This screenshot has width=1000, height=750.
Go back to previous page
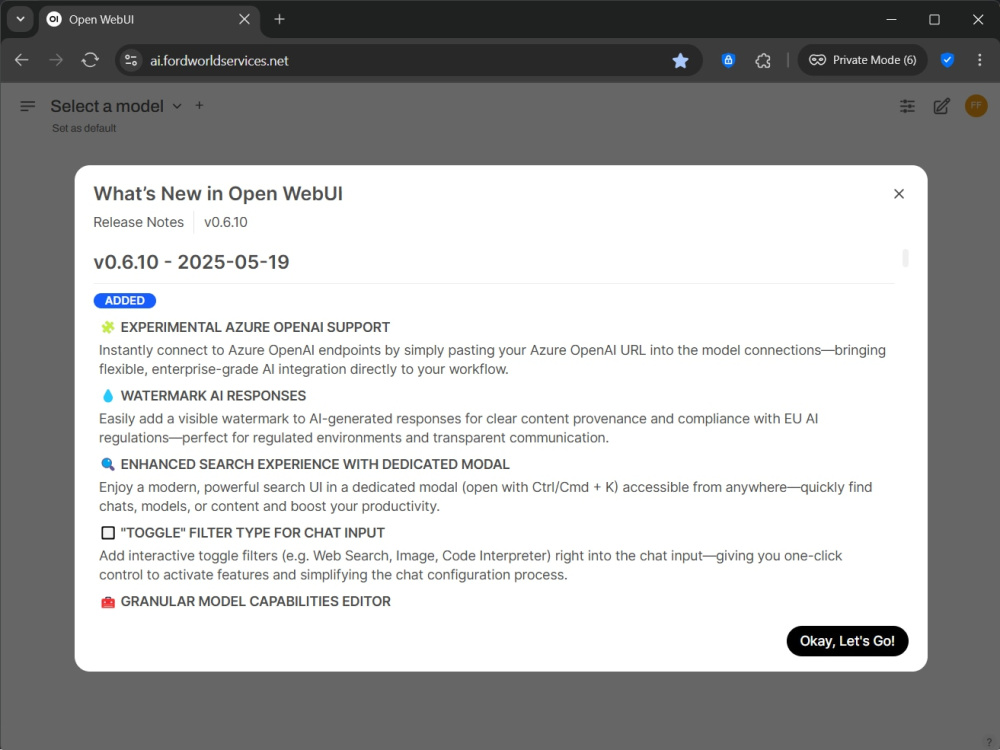22,60
